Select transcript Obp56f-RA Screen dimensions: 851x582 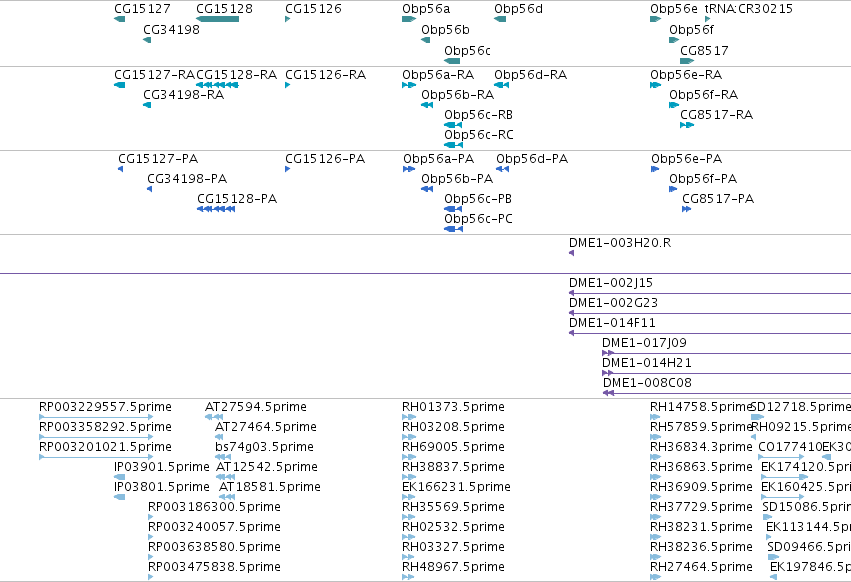(703, 94)
